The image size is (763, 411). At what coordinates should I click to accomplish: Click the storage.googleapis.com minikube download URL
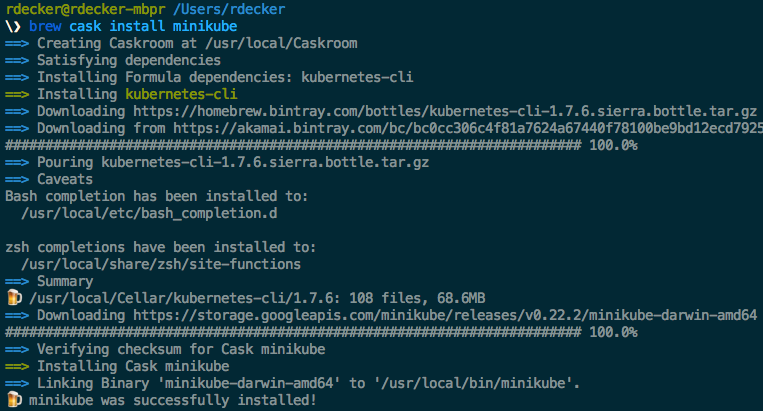(x=445, y=315)
